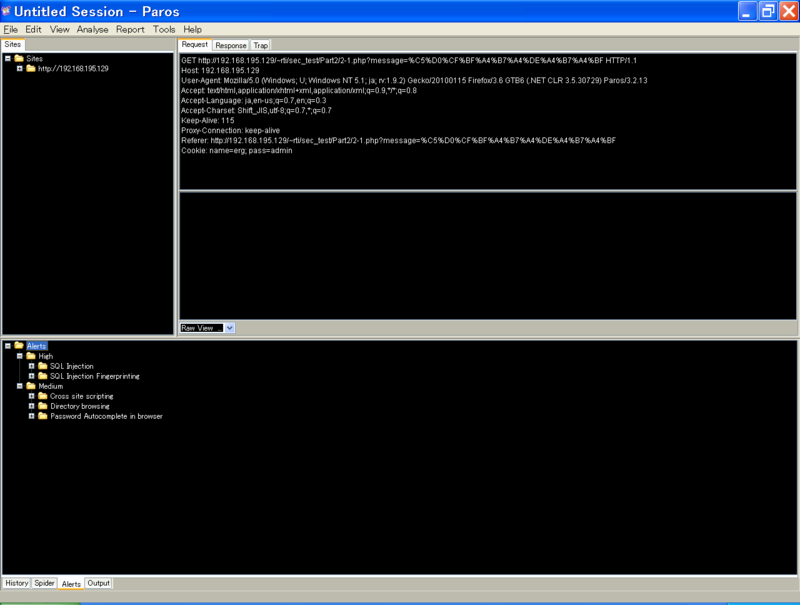Switch to the Output tab

tap(98, 583)
